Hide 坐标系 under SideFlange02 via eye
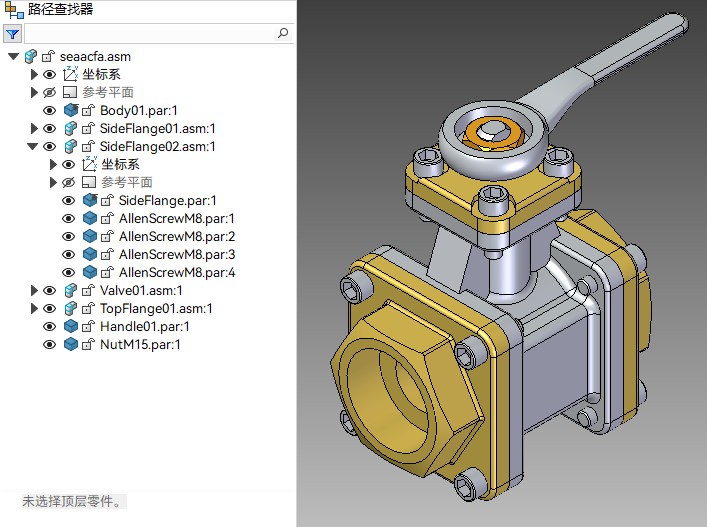The width and height of the screenshot is (707, 527). coord(69,165)
